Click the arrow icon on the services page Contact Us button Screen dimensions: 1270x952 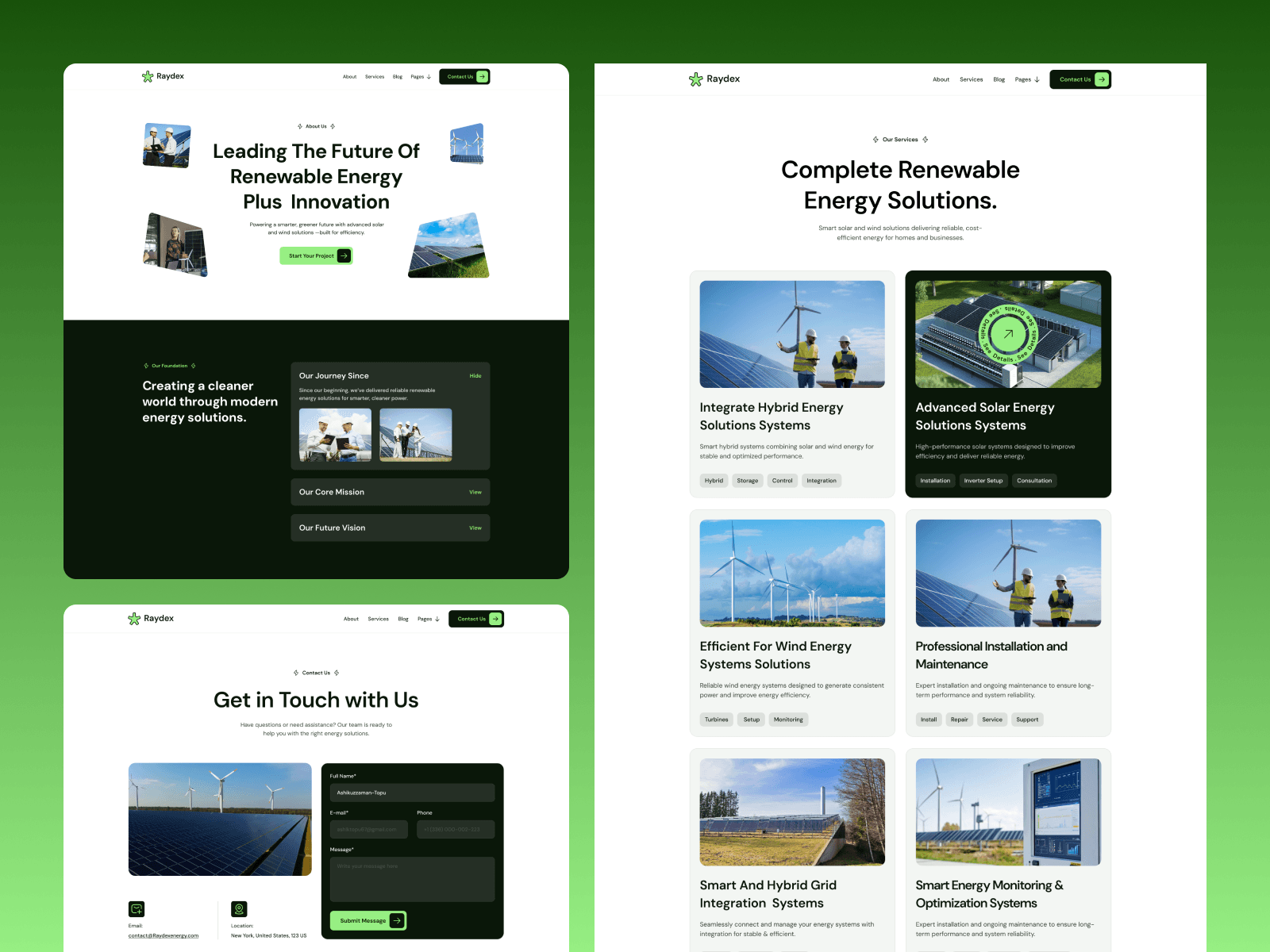(x=1102, y=79)
